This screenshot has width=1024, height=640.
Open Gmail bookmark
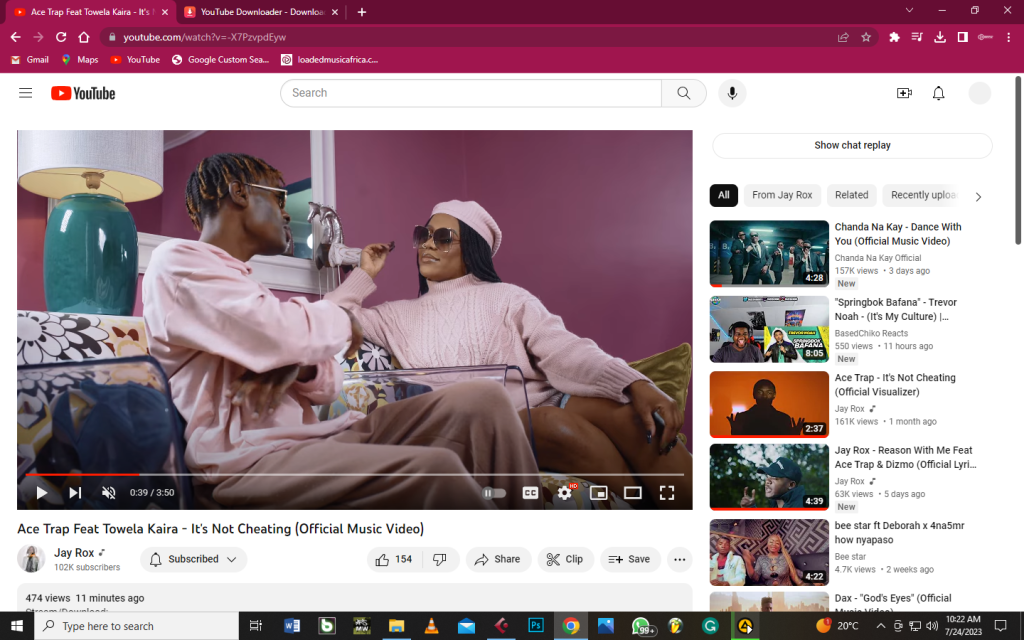coord(30,59)
